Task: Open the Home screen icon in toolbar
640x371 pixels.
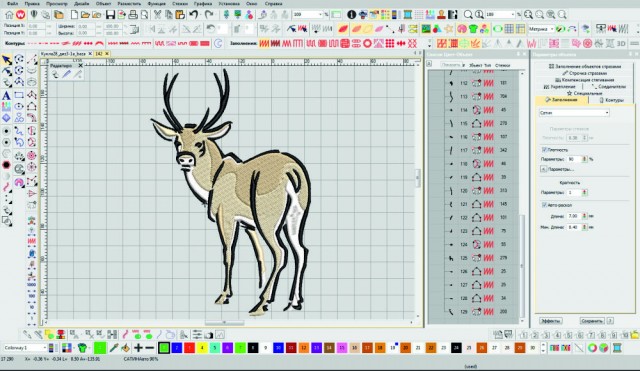Action: (9, 15)
